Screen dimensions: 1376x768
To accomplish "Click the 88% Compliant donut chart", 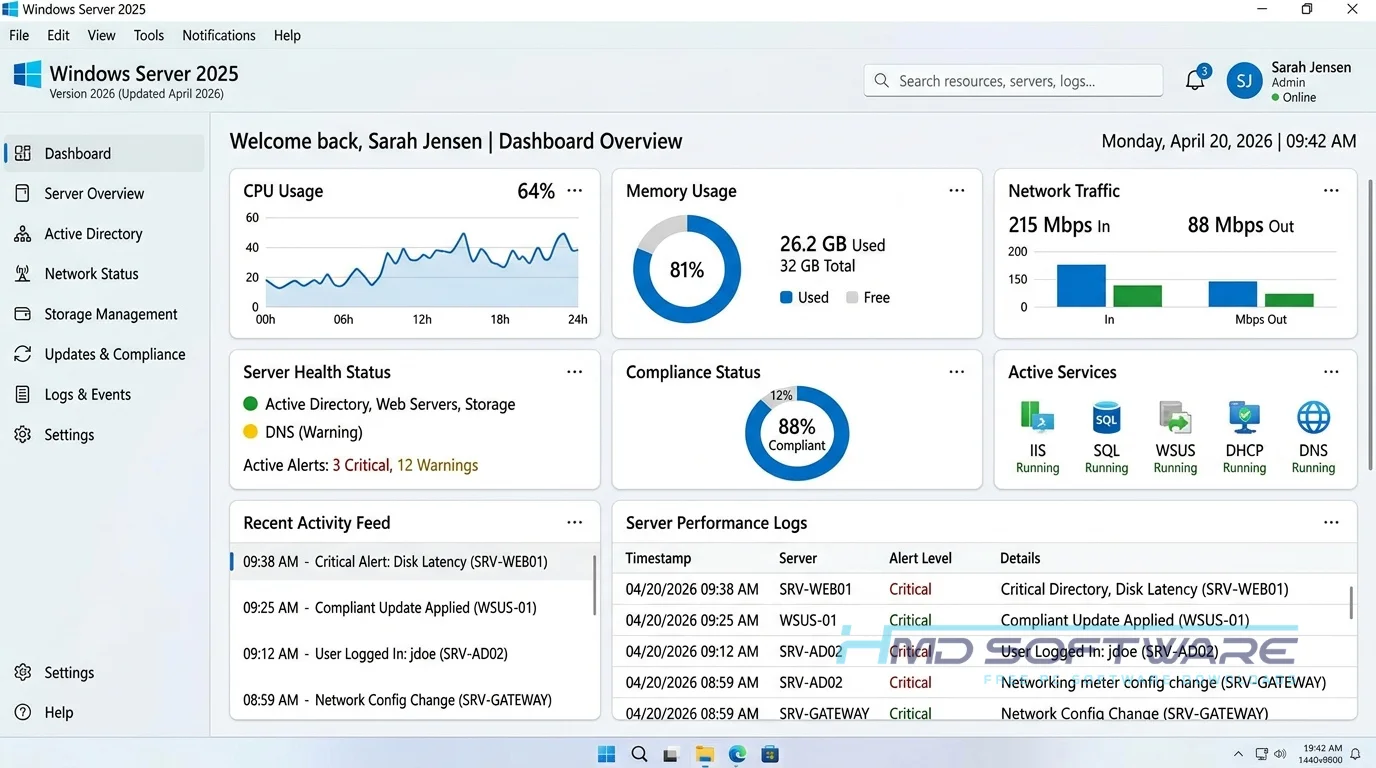I will pos(797,433).
